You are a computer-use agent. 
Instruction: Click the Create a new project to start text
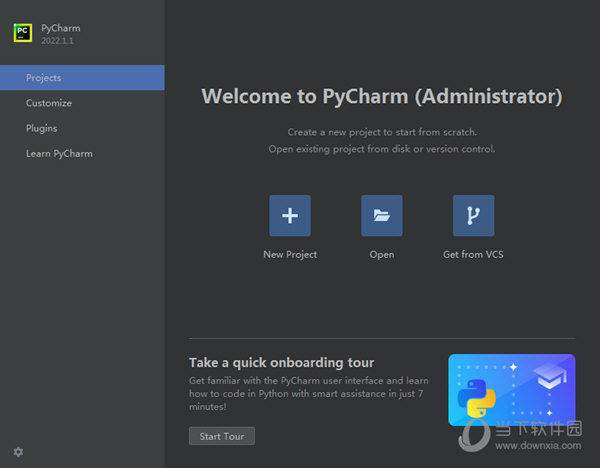tap(382, 132)
